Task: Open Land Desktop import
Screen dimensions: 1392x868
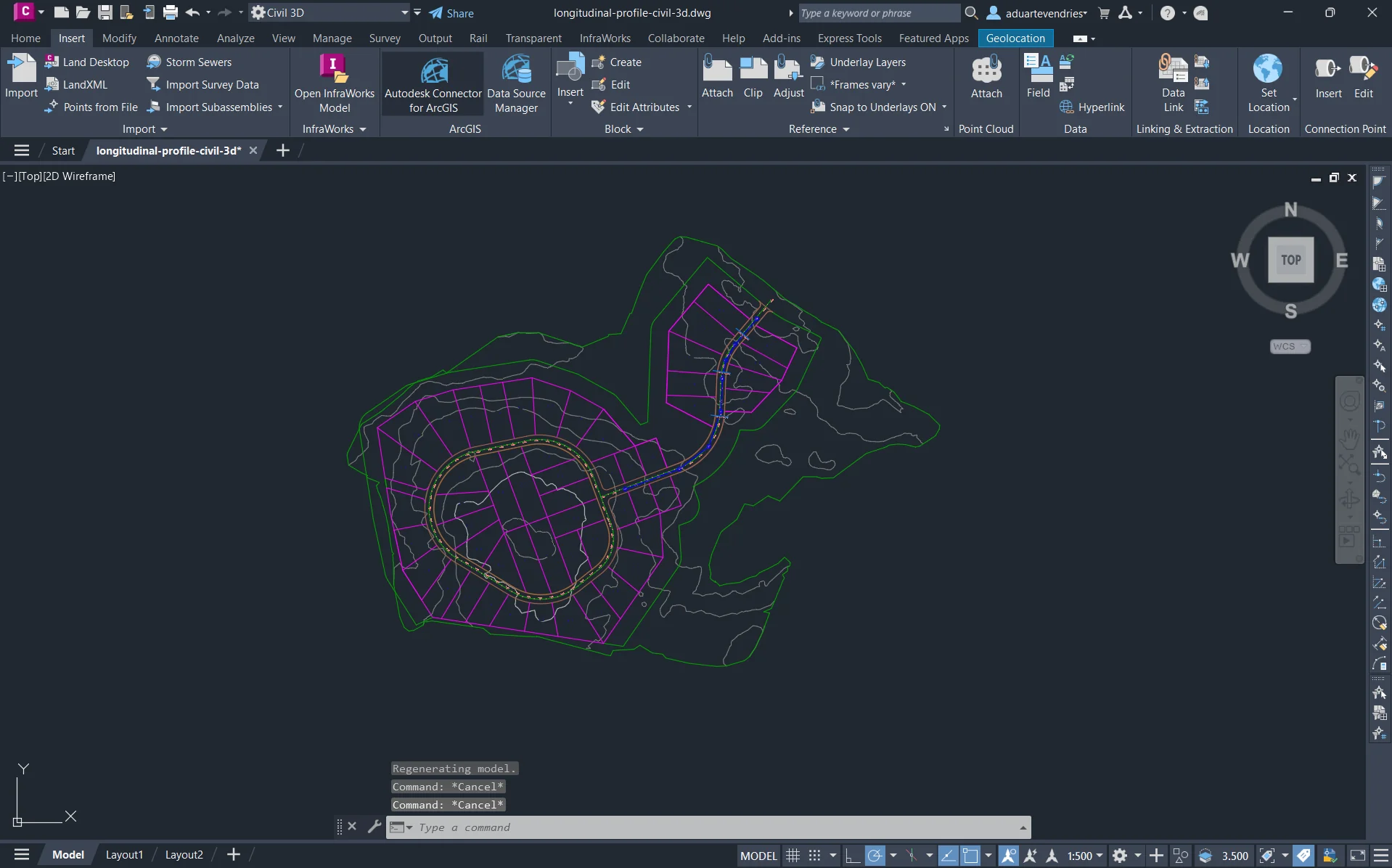Action: (x=87, y=62)
